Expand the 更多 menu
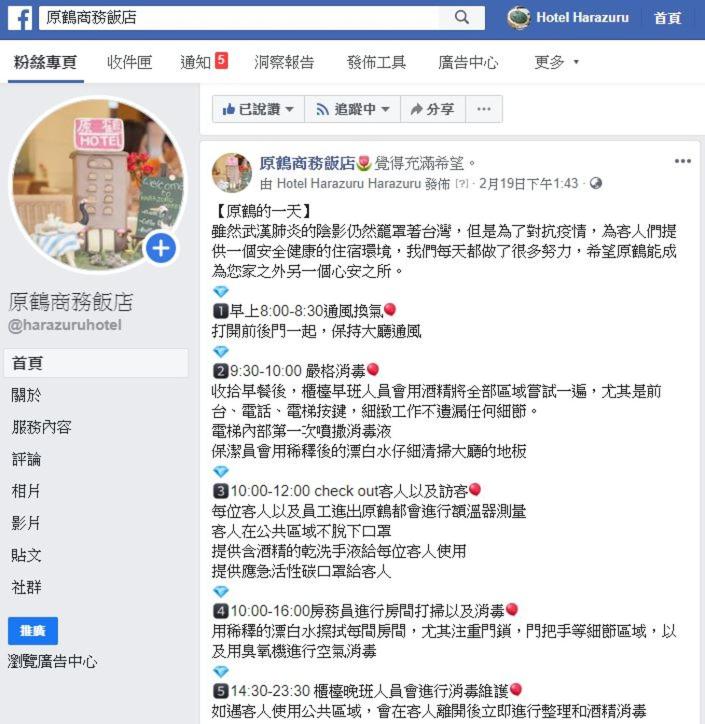Image resolution: width=705 pixels, height=724 pixels. click(x=556, y=61)
